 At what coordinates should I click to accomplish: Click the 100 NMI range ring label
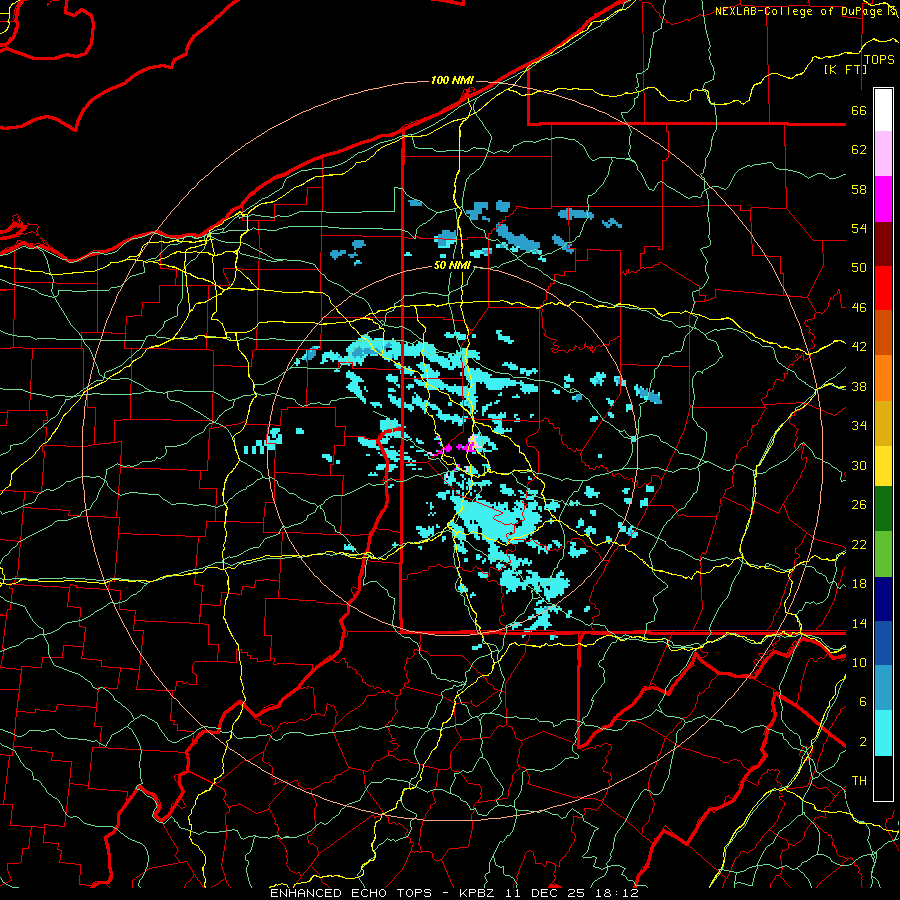(452, 80)
